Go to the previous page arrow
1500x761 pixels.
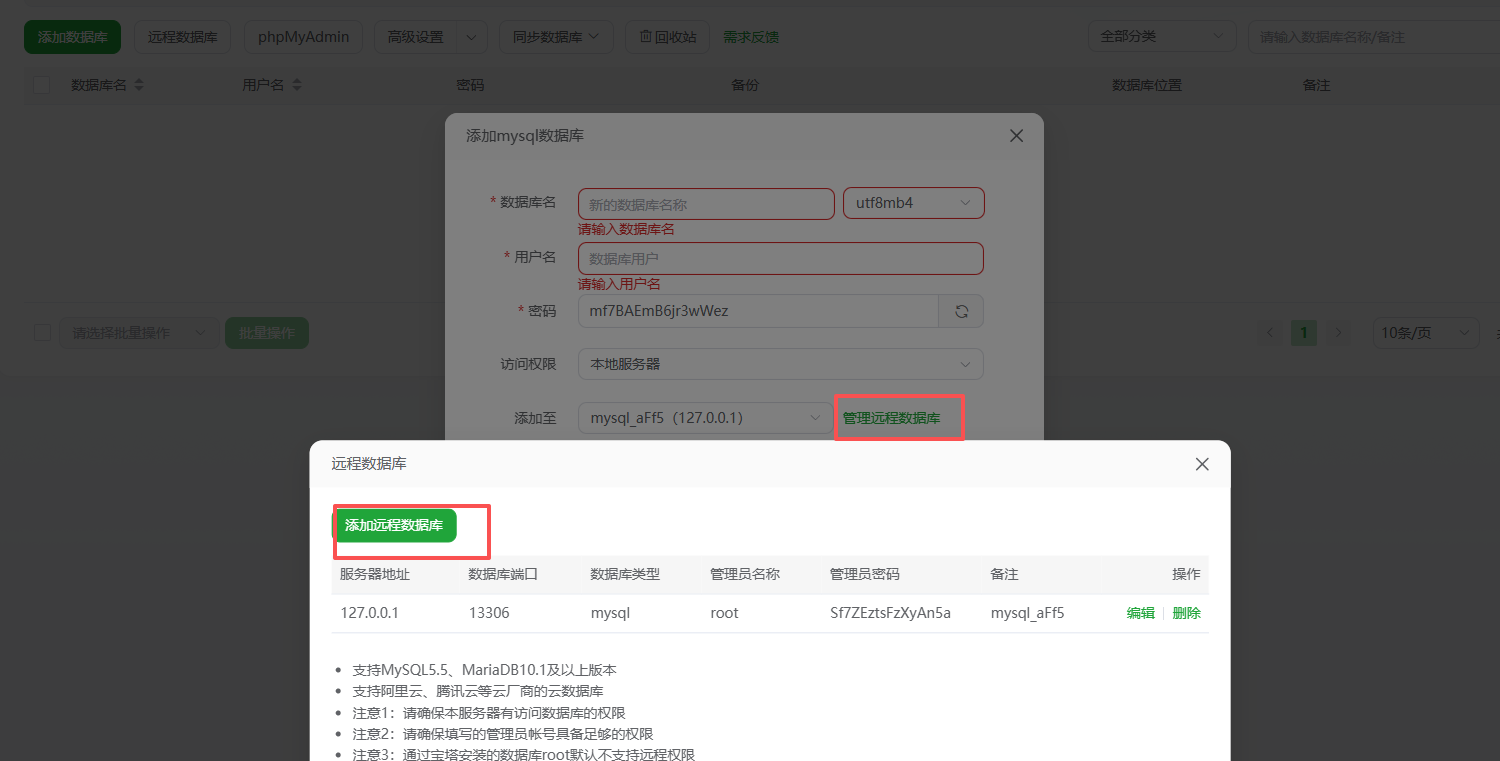coord(1269,332)
